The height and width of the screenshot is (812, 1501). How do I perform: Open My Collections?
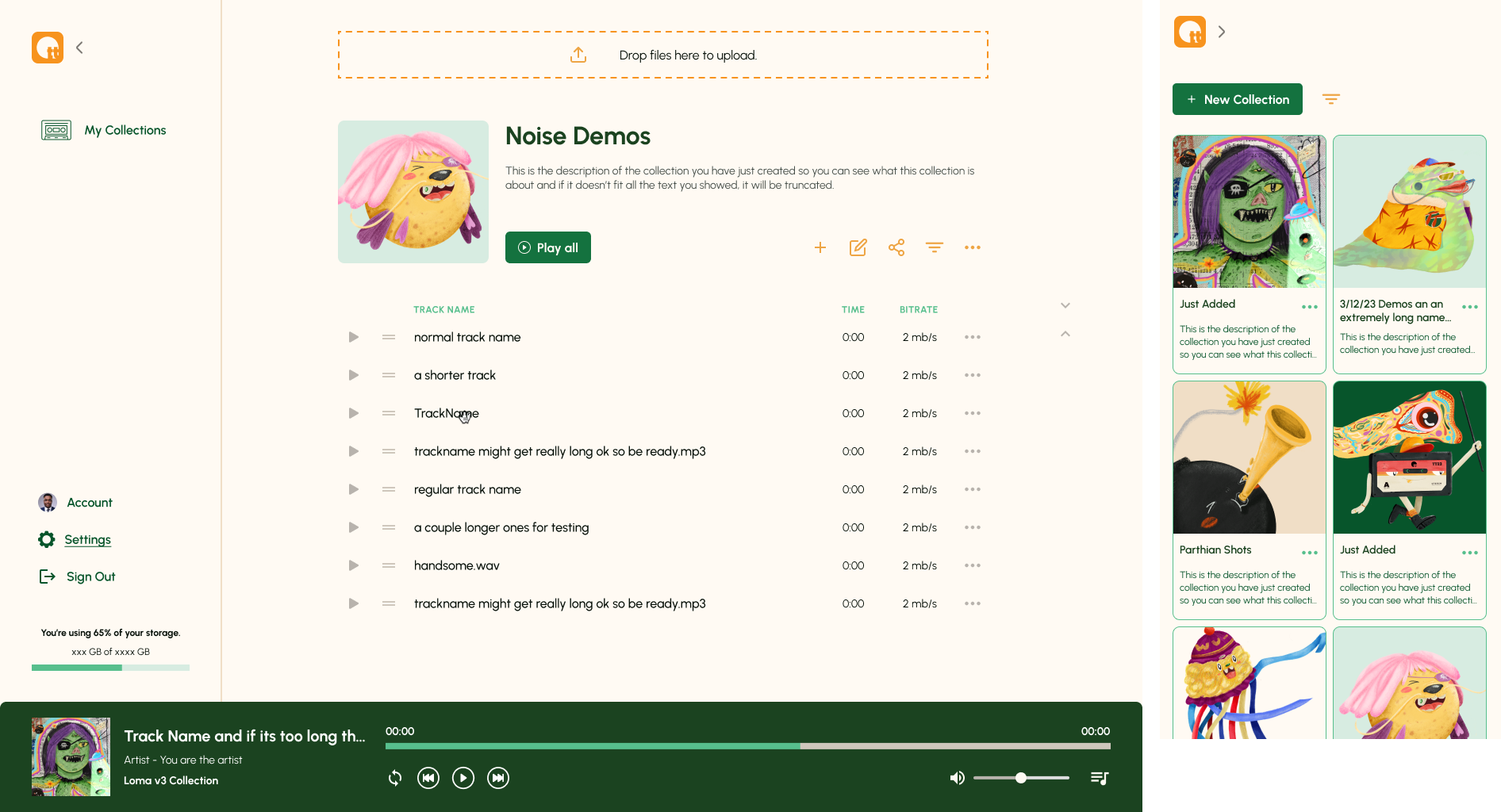pyautogui.click(x=104, y=130)
